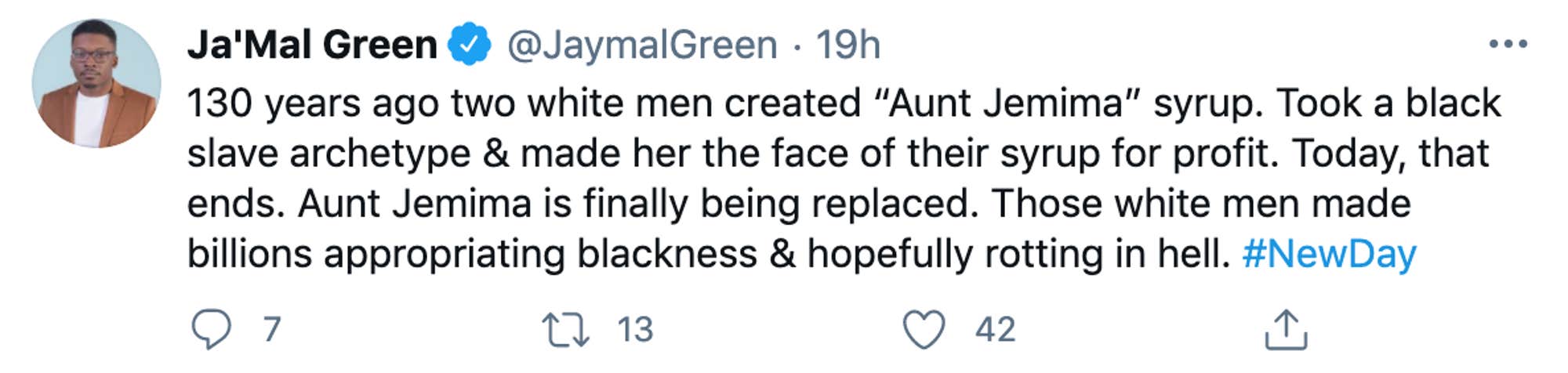Click the phrase "billions appropriating blackness"

pos(472,254)
